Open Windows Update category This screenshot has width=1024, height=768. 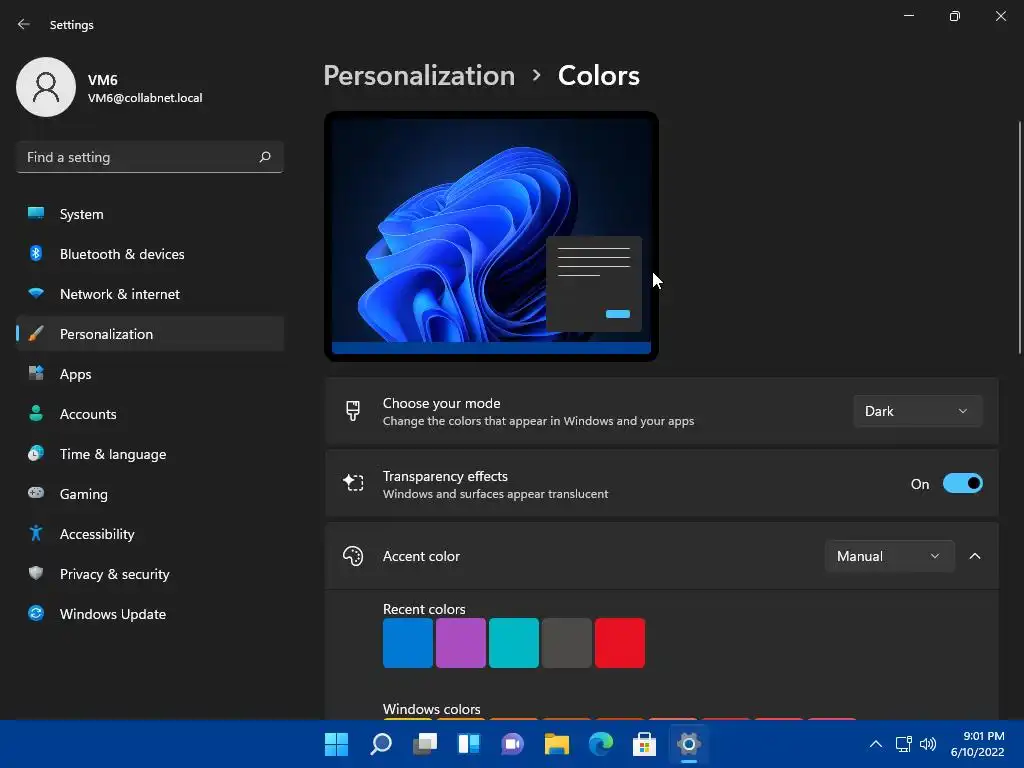[x=150, y=614]
